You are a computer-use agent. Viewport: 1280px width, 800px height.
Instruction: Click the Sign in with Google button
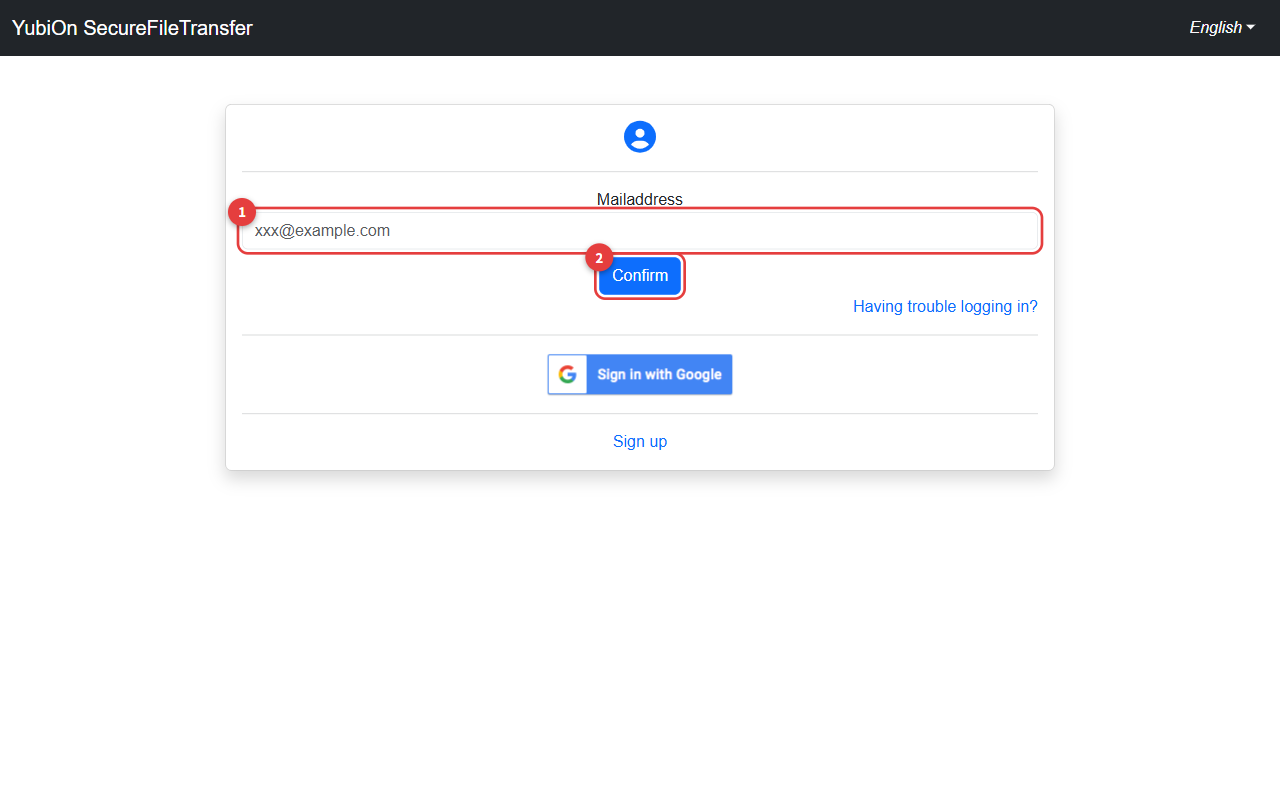point(640,374)
